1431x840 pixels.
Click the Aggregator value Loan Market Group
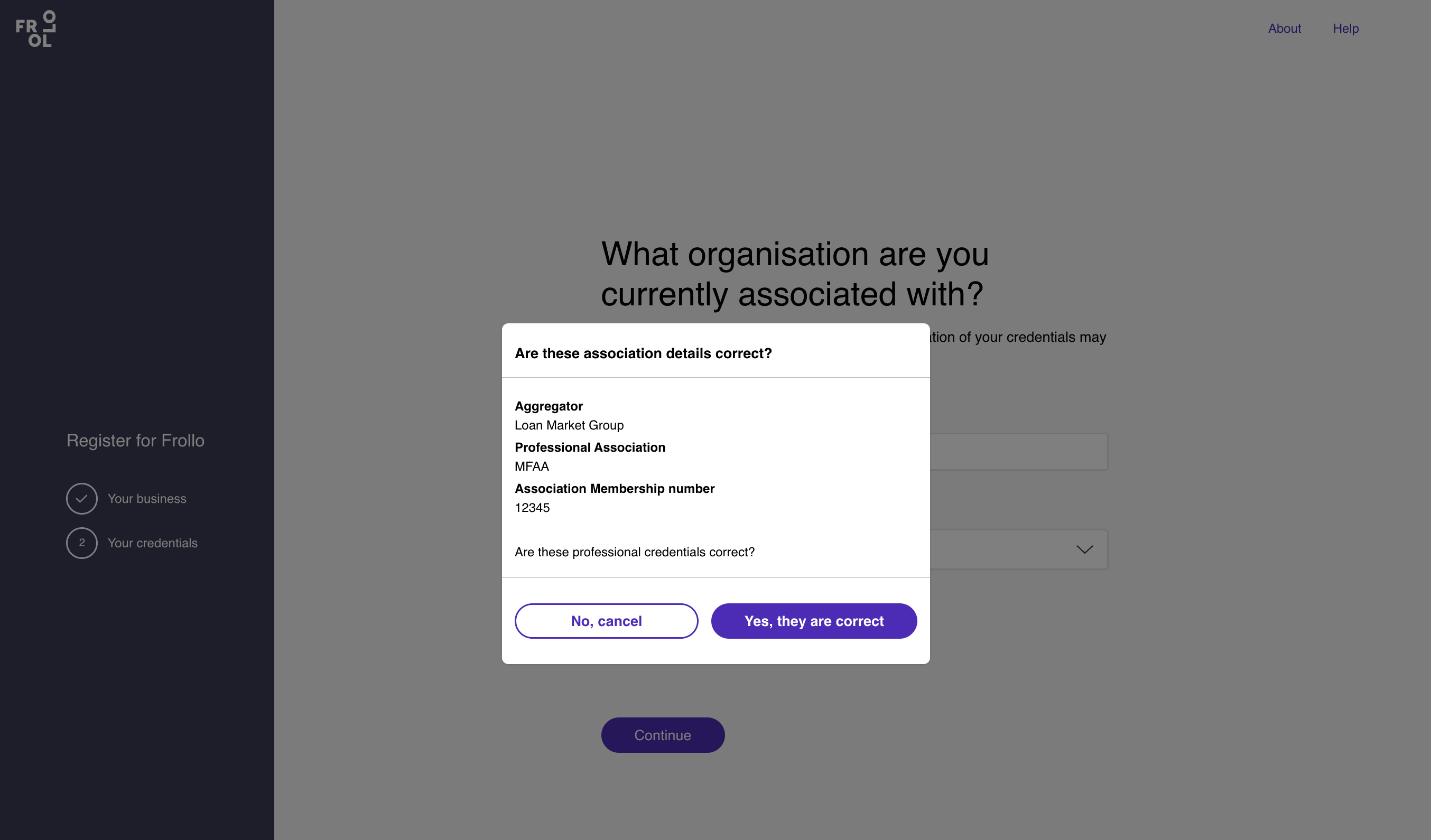pos(569,425)
